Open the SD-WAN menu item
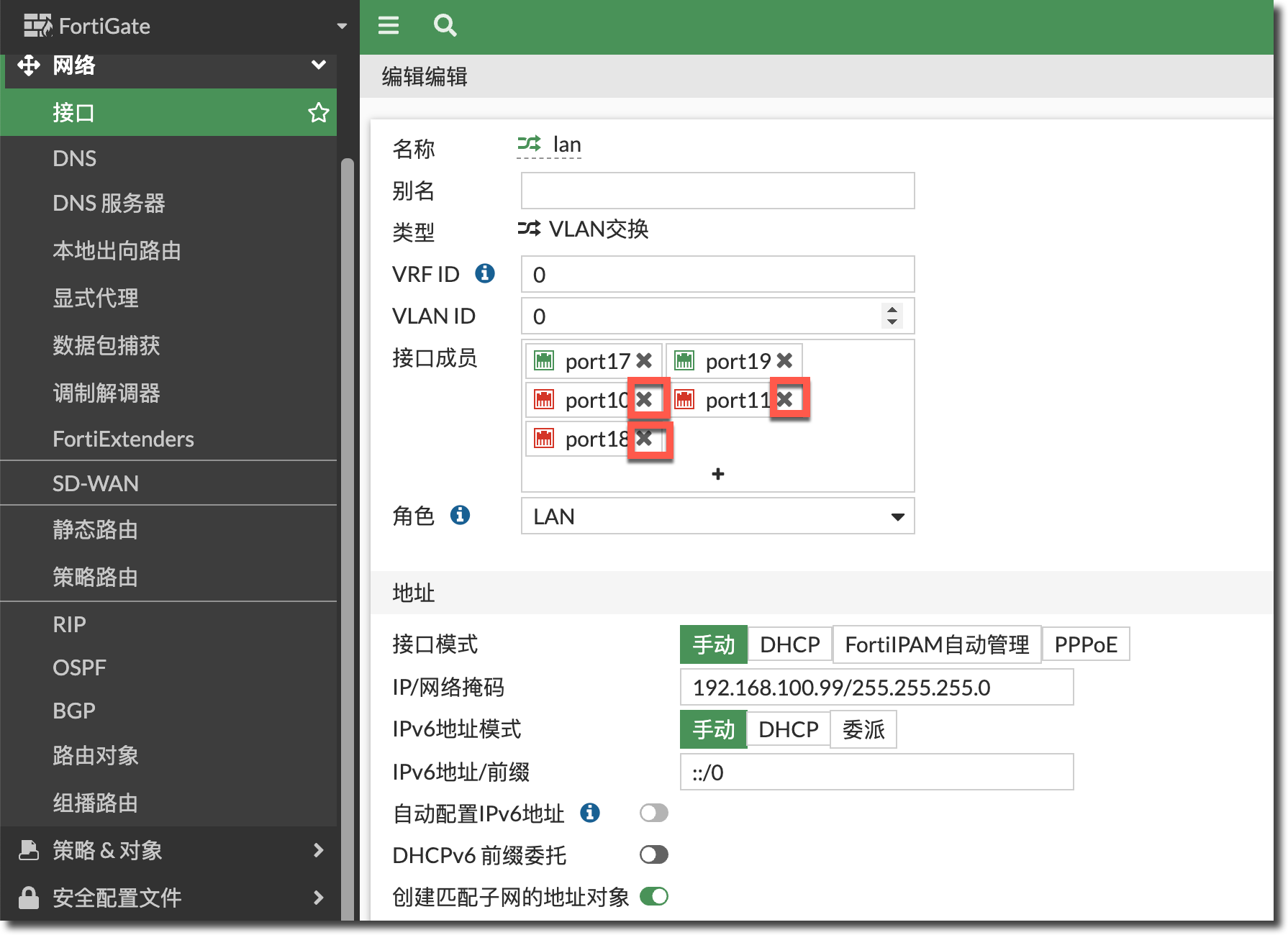This screenshot has width=1288, height=935. tap(96, 483)
